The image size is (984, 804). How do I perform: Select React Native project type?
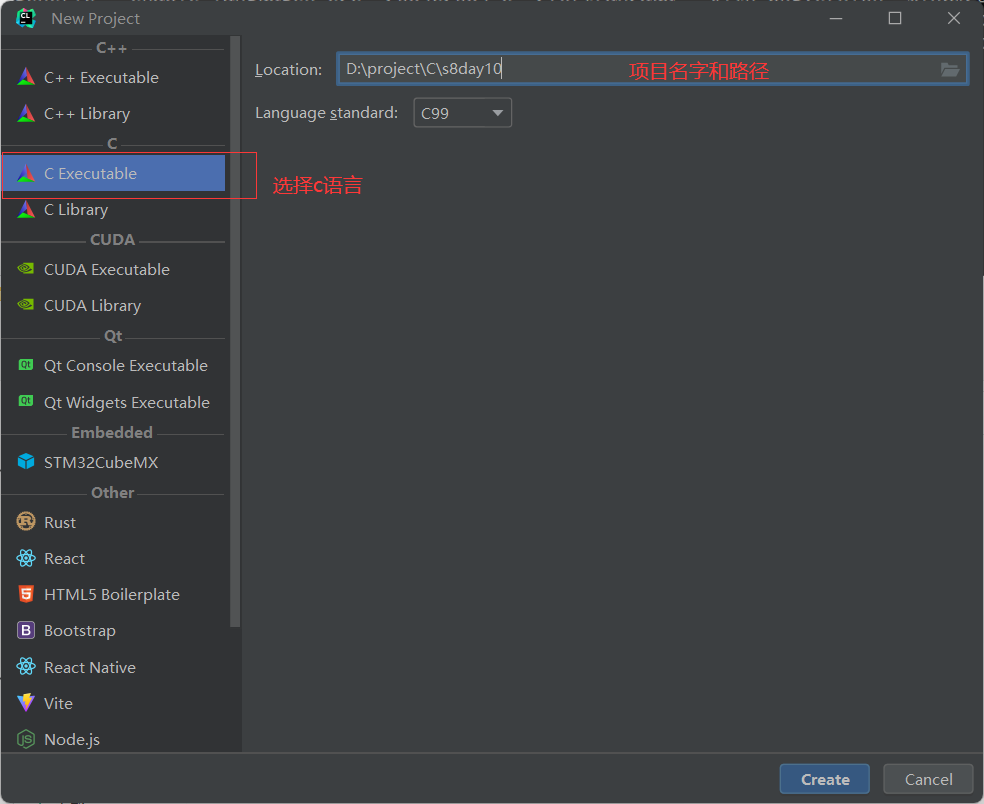coord(113,667)
